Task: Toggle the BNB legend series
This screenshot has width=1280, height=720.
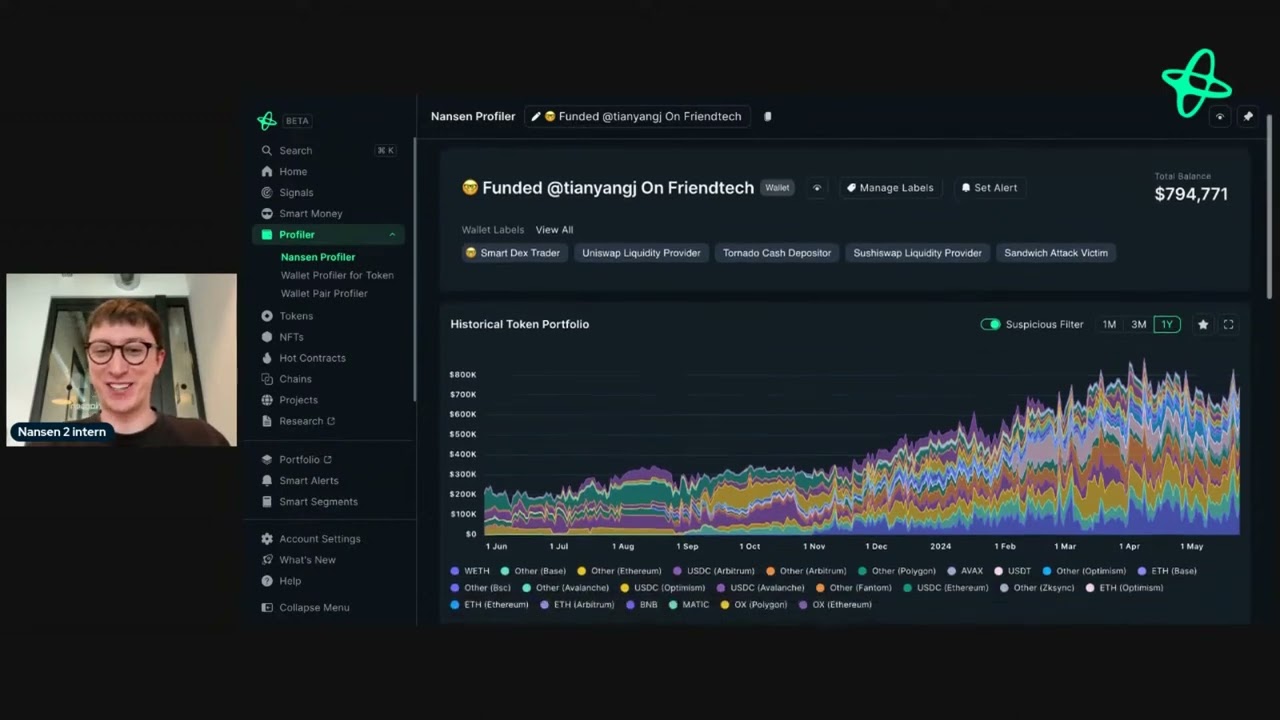Action: point(642,605)
